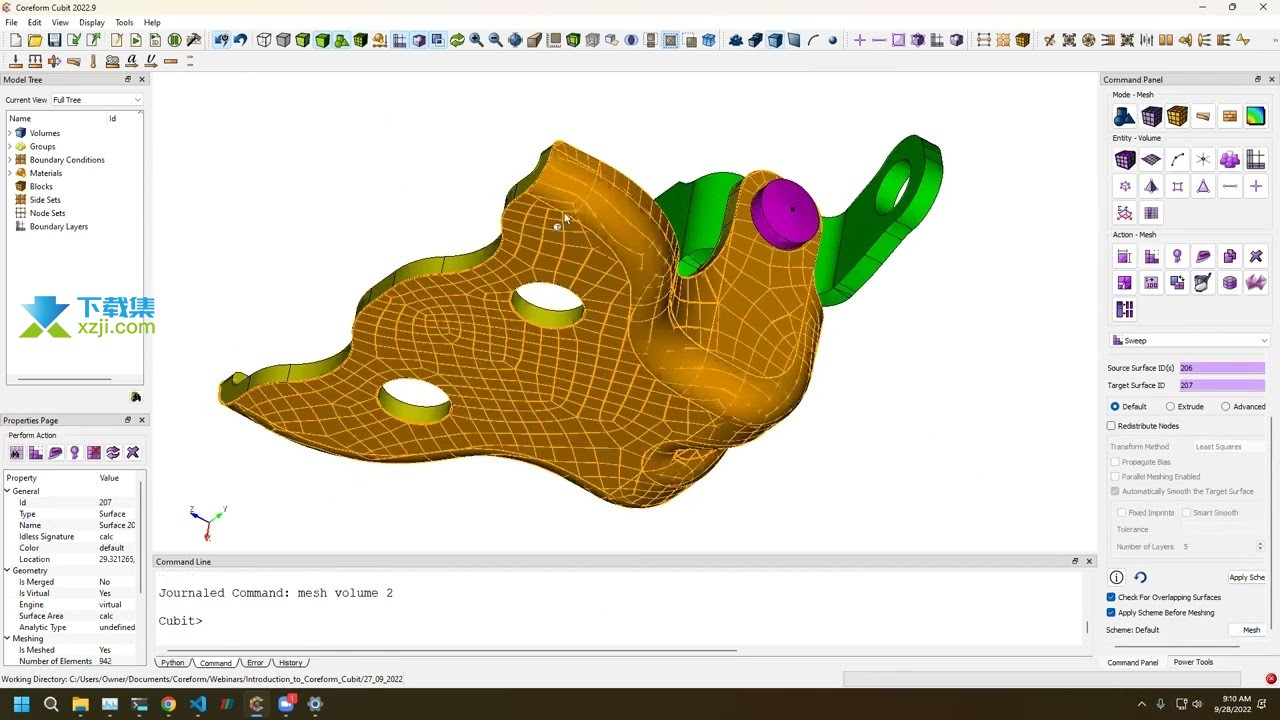Image resolution: width=1280 pixels, height=720 pixels.
Task: Open the File menu
Action: 11,22
